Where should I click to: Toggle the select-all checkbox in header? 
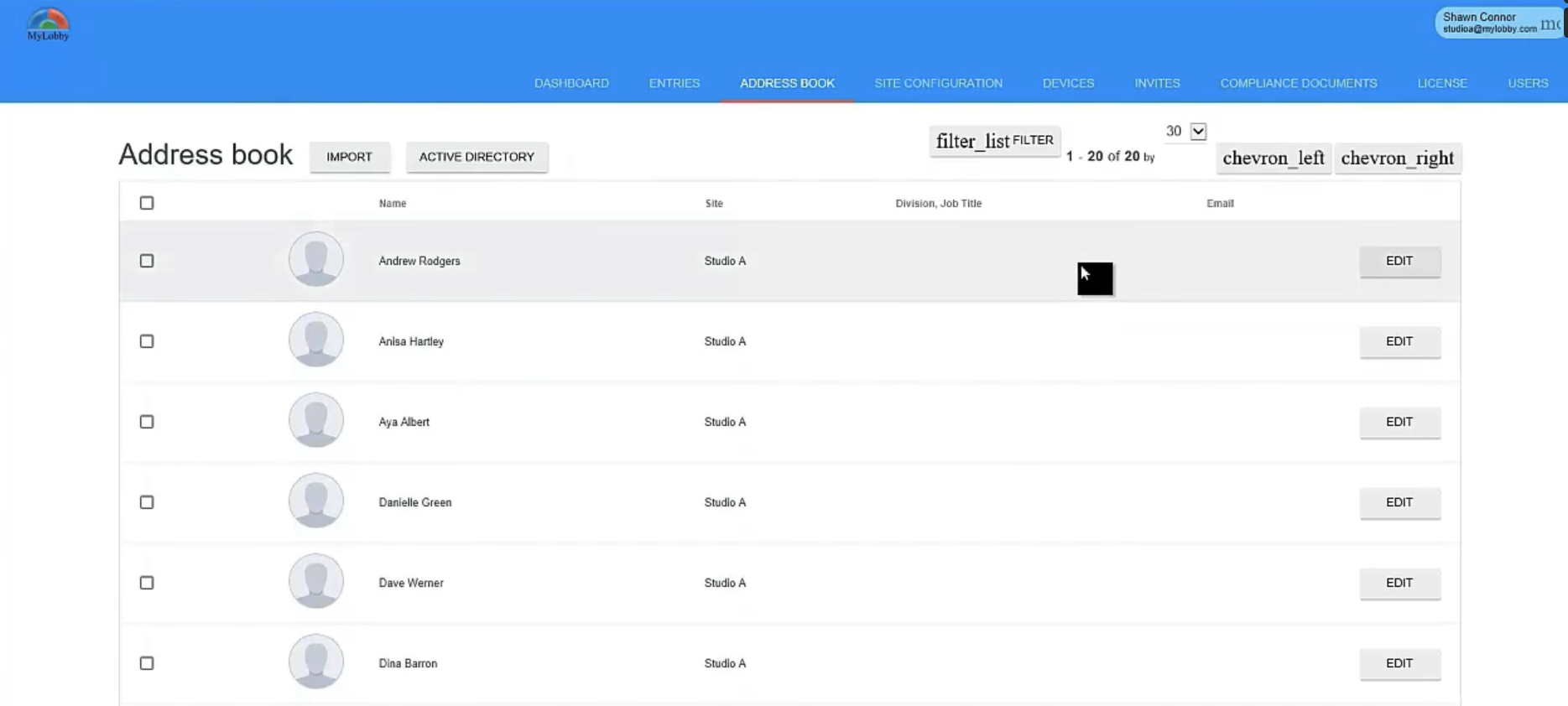[147, 203]
